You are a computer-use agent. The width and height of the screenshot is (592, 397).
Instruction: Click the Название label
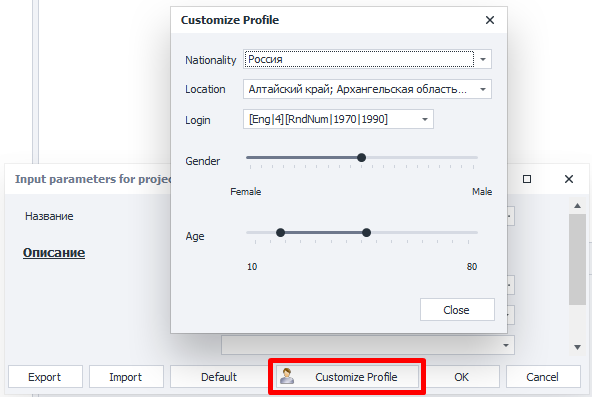(x=49, y=216)
